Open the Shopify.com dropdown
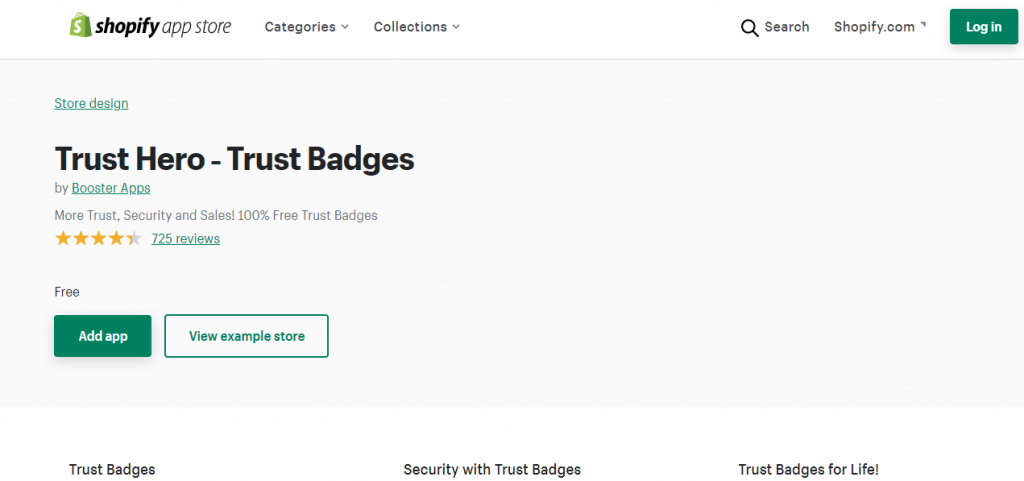Screen dimensions: 1024x481 [x=880, y=27]
